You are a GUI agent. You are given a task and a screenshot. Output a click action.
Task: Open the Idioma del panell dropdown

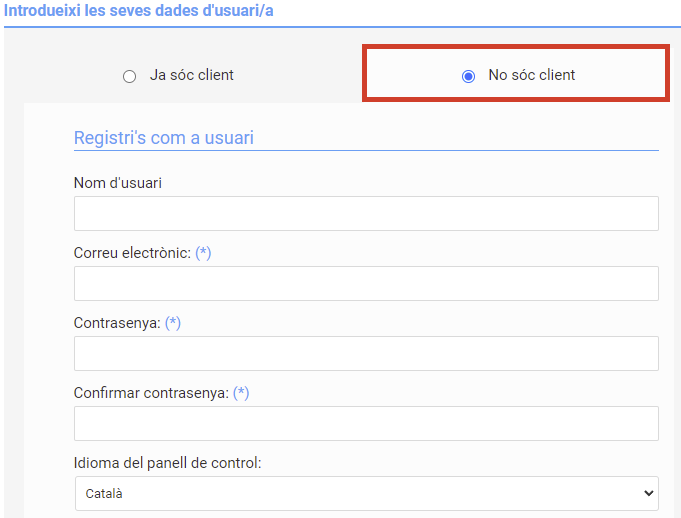pyautogui.click(x=367, y=493)
